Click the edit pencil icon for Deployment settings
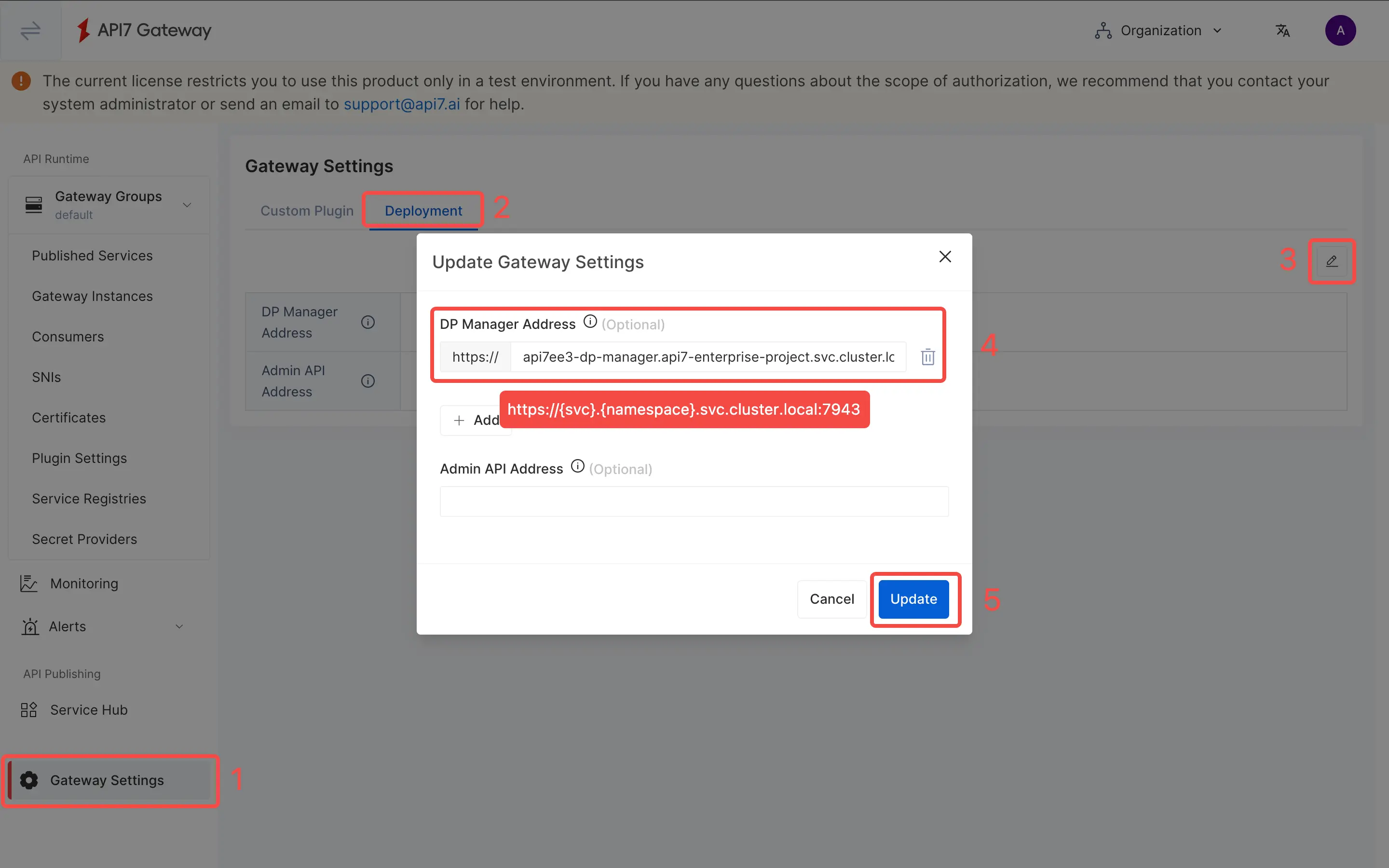Image resolution: width=1389 pixels, height=868 pixels. (x=1331, y=261)
